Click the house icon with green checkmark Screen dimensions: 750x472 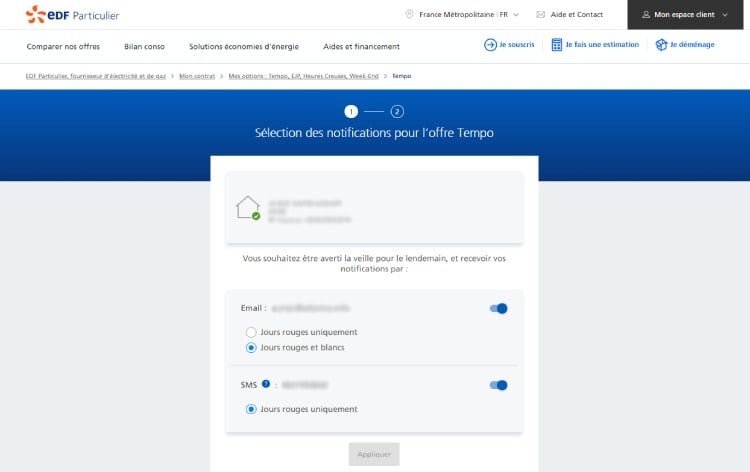click(x=248, y=208)
